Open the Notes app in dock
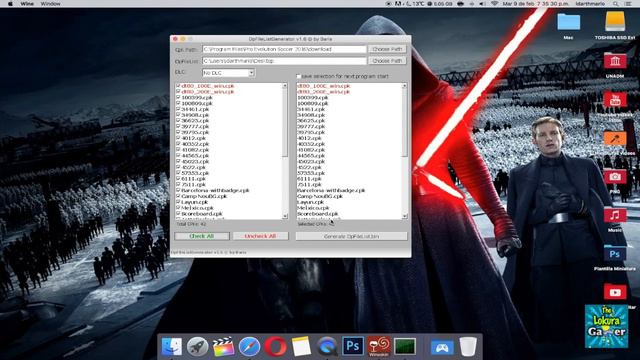 coord(301,347)
